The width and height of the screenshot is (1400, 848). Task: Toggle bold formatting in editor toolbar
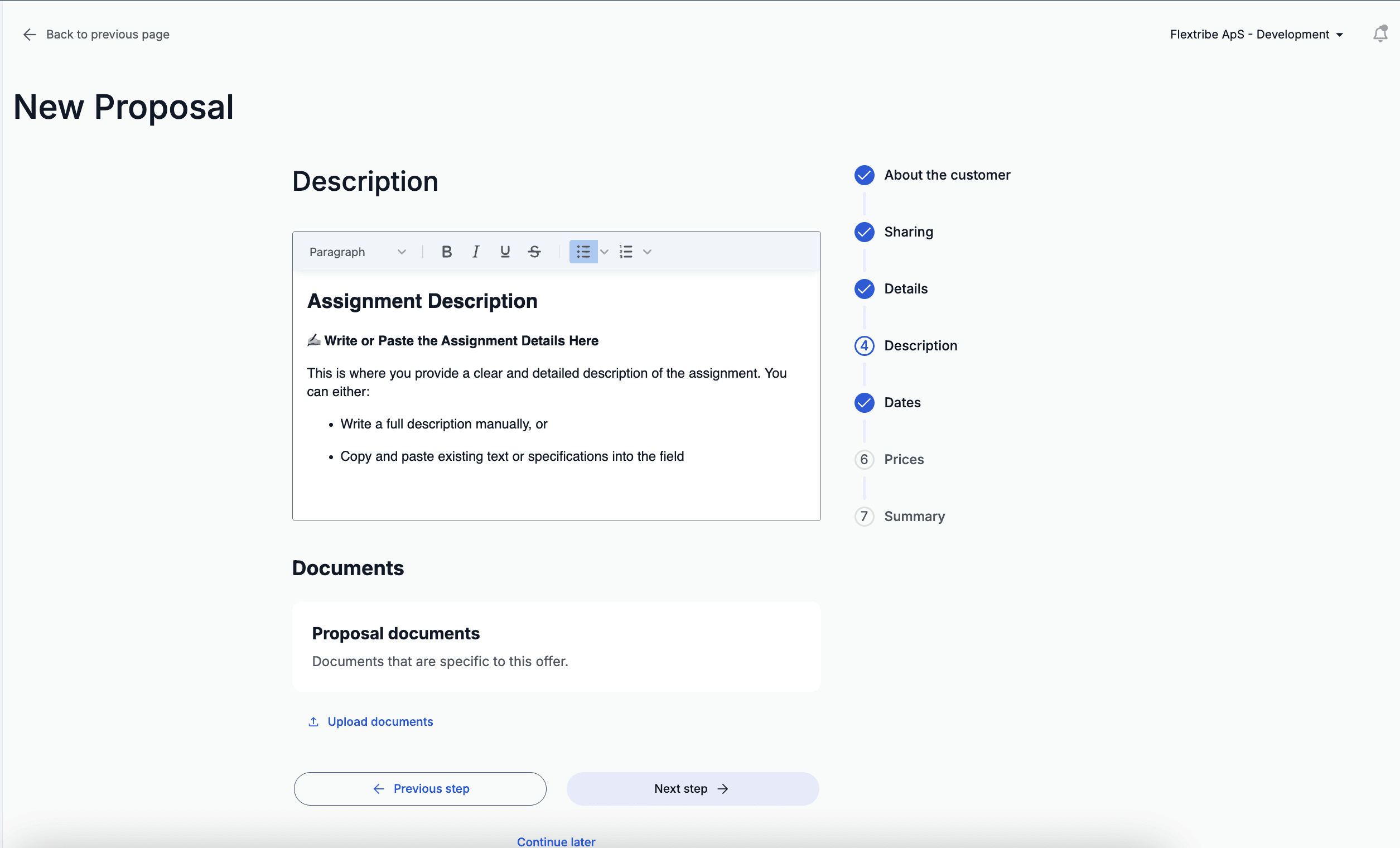(x=447, y=252)
